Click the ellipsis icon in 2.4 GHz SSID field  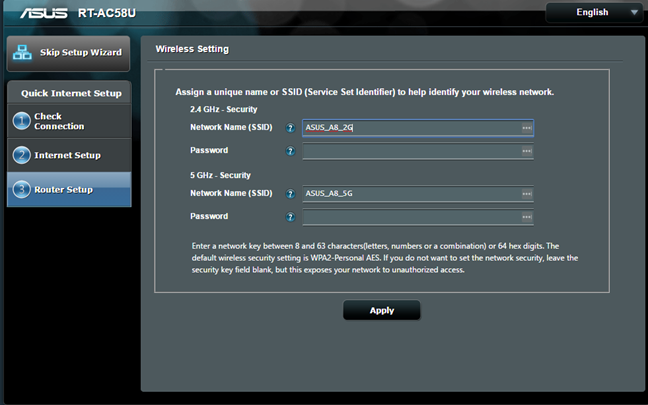(526, 128)
